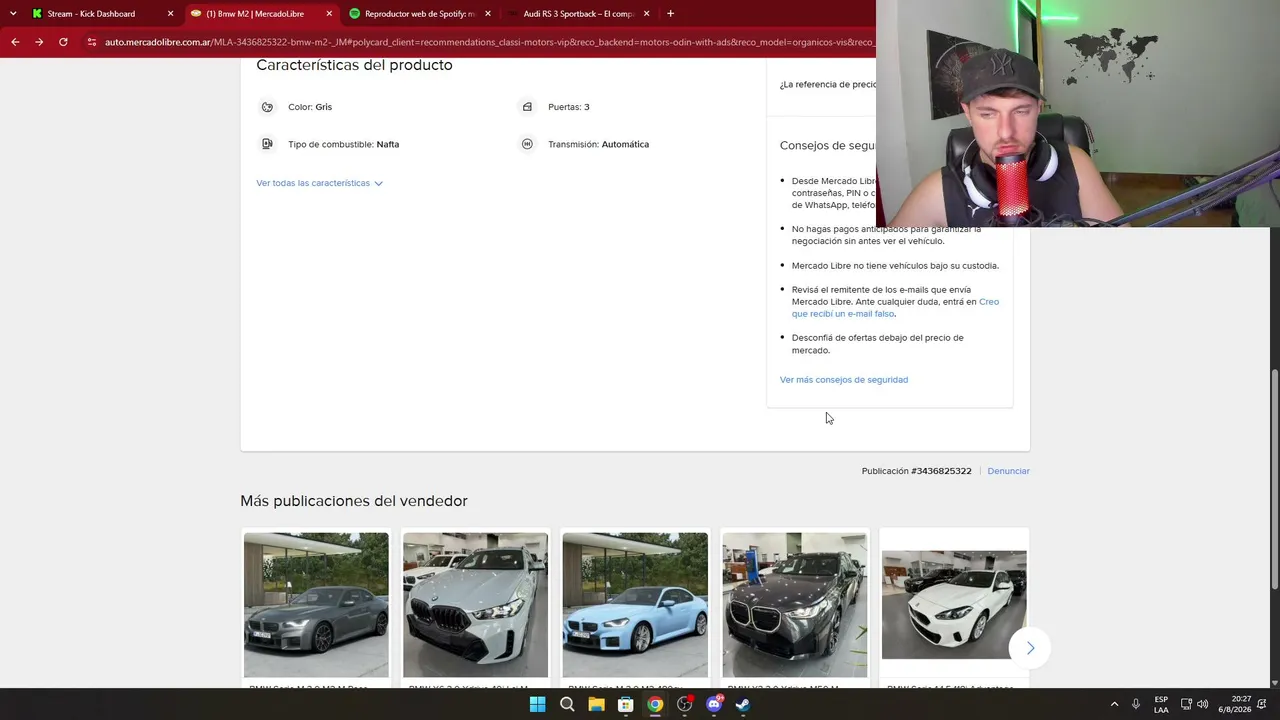Click the Publicación #3436825322 text

pyautogui.click(x=916, y=471)
